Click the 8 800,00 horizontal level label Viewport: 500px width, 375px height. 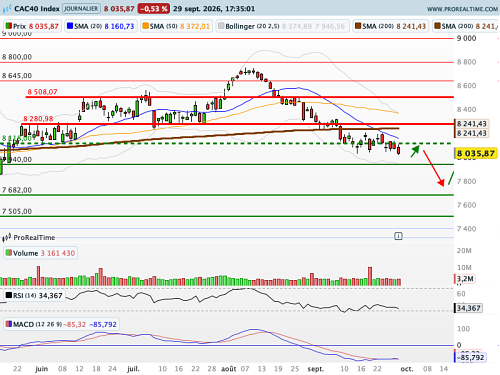tap(17, 57)
